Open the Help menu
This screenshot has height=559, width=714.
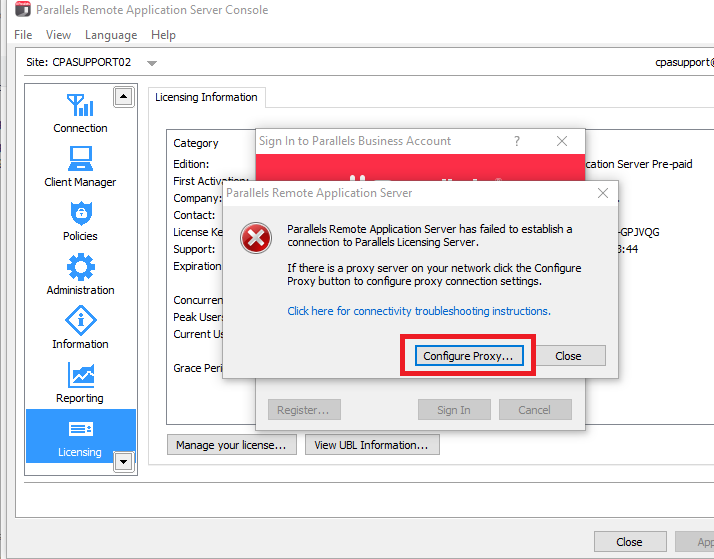(x=163, y=35)
